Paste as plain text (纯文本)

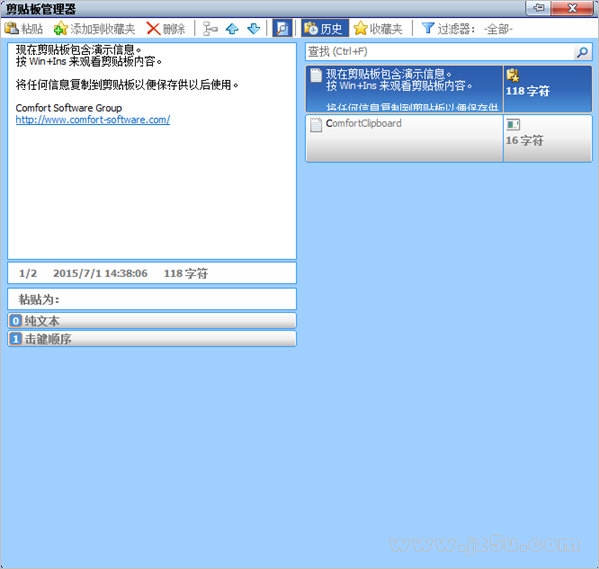tap(152, 321)
